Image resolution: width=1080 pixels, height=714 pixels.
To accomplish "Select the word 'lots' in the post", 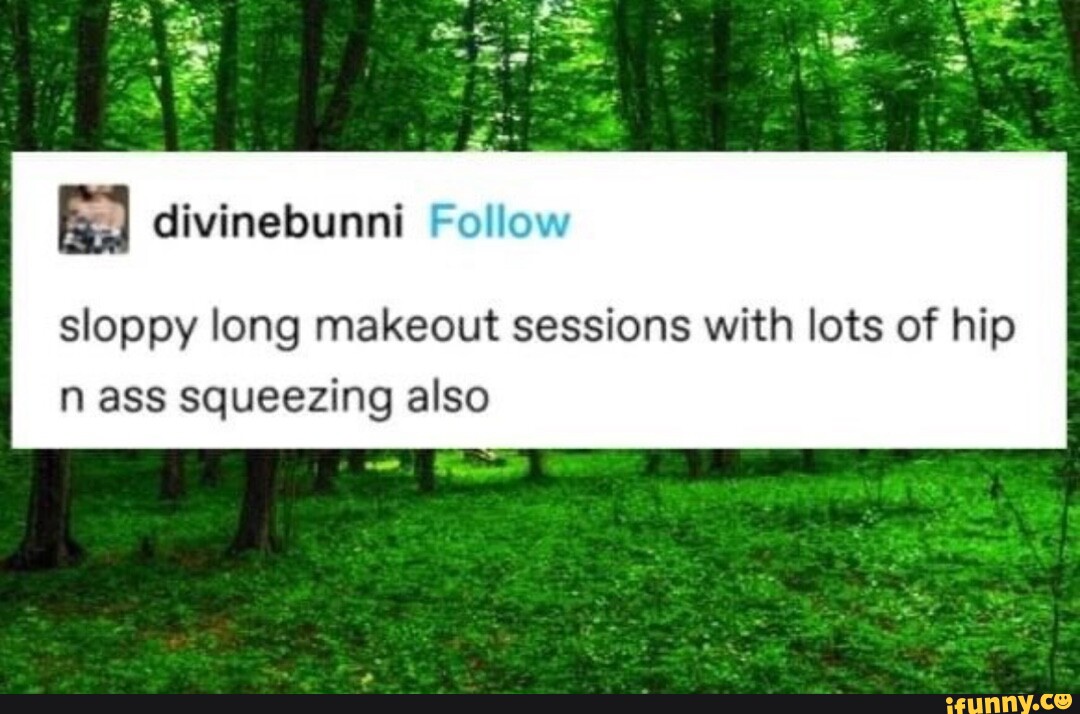I will (x=845, y=326).
